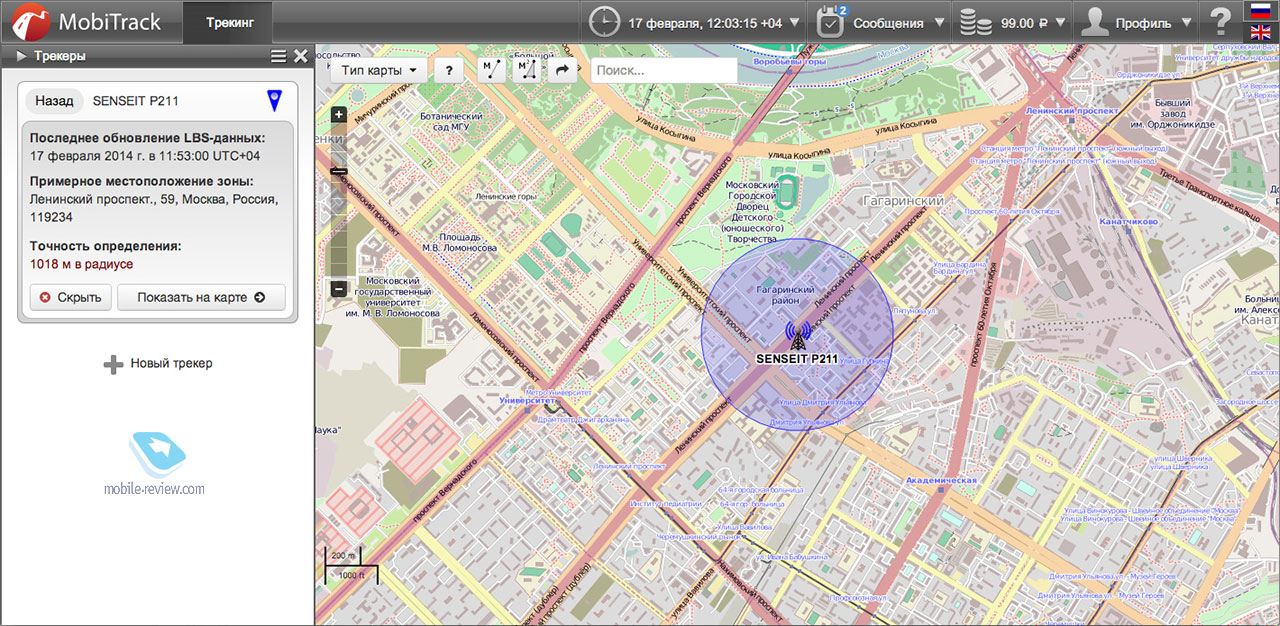Select the area measurement tool
Viewport: 1280px width, 626px height.
525,70
